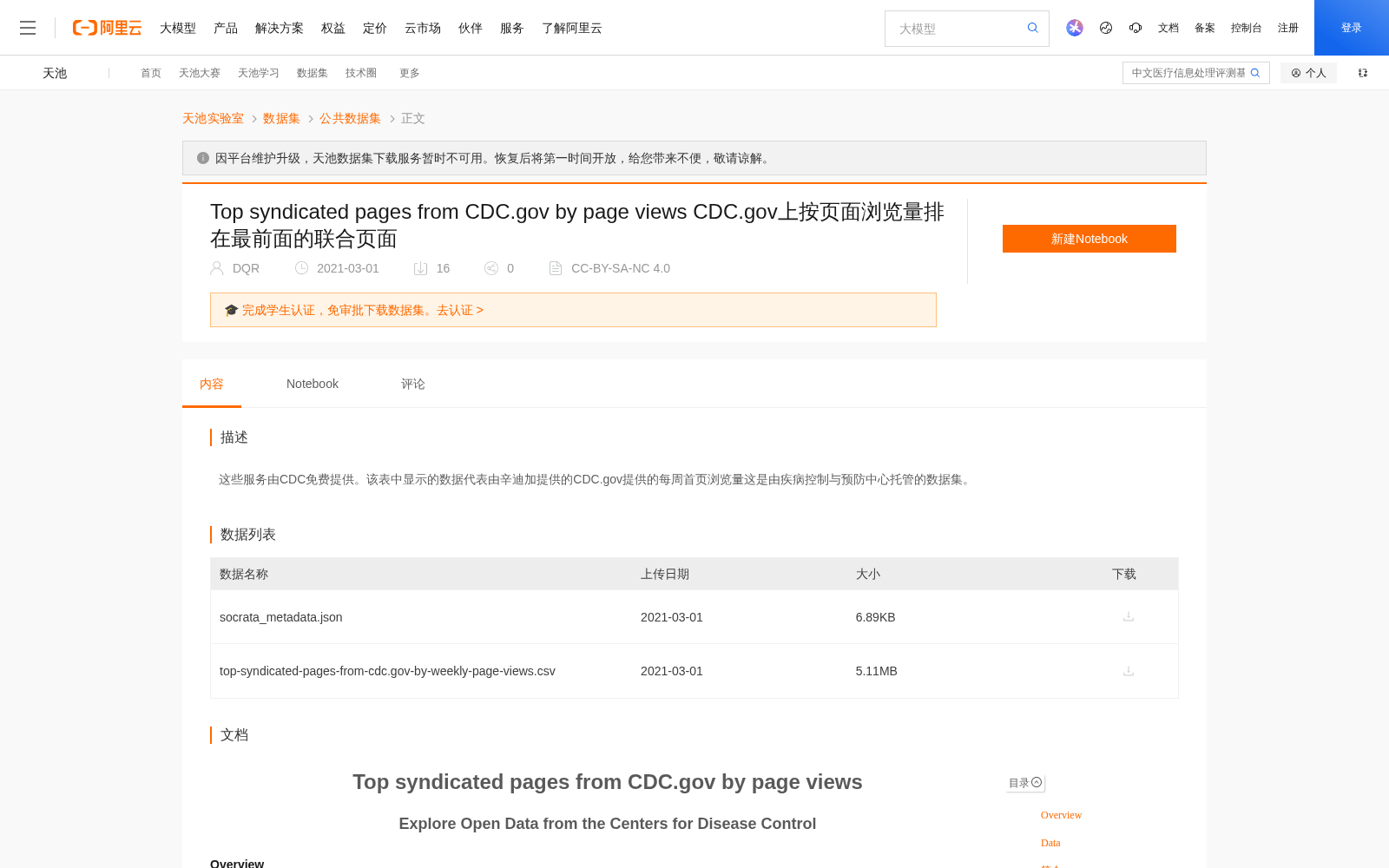Collapse the 目录 table of contents
Screen dimensions: 1389x868
tap(1025, 783)
